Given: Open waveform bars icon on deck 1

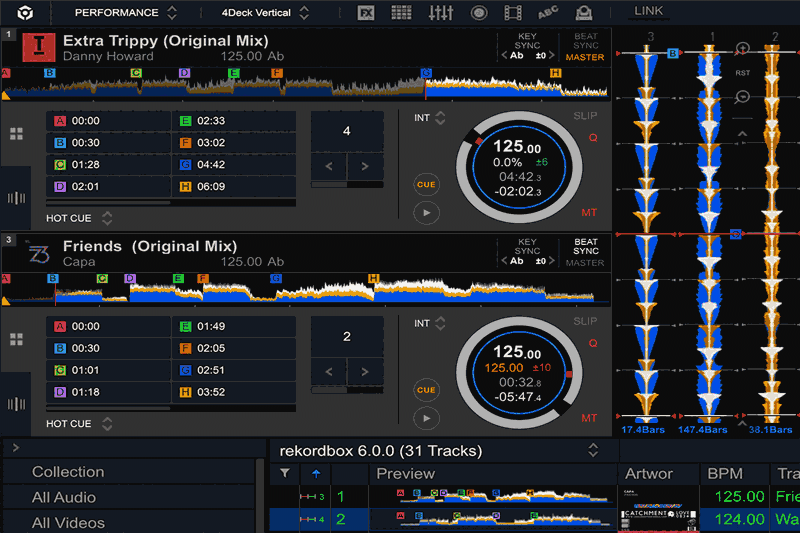Looking at the screenshot, I should coord(16,198).
